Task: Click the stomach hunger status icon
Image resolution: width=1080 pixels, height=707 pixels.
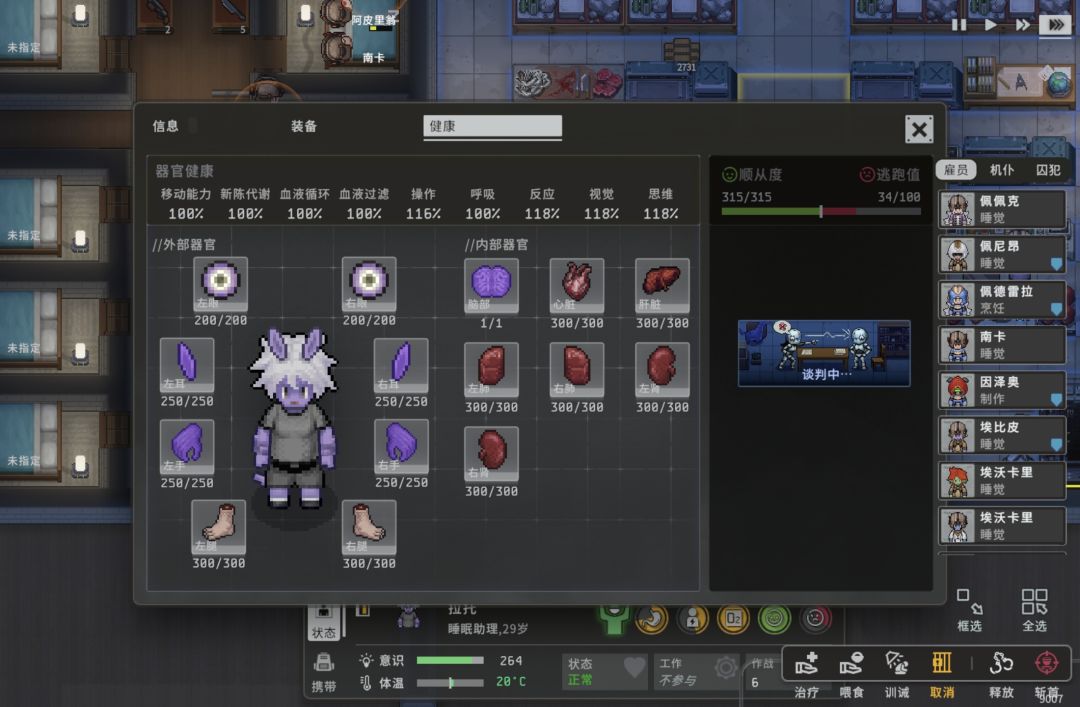Action: point(652,618)
